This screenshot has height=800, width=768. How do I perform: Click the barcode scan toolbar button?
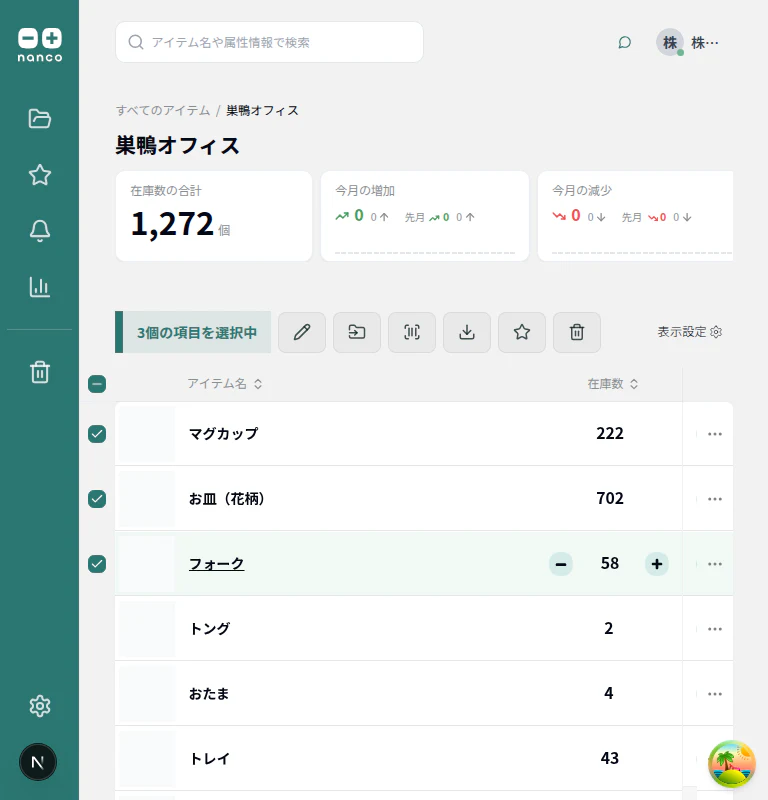(412, 332)
